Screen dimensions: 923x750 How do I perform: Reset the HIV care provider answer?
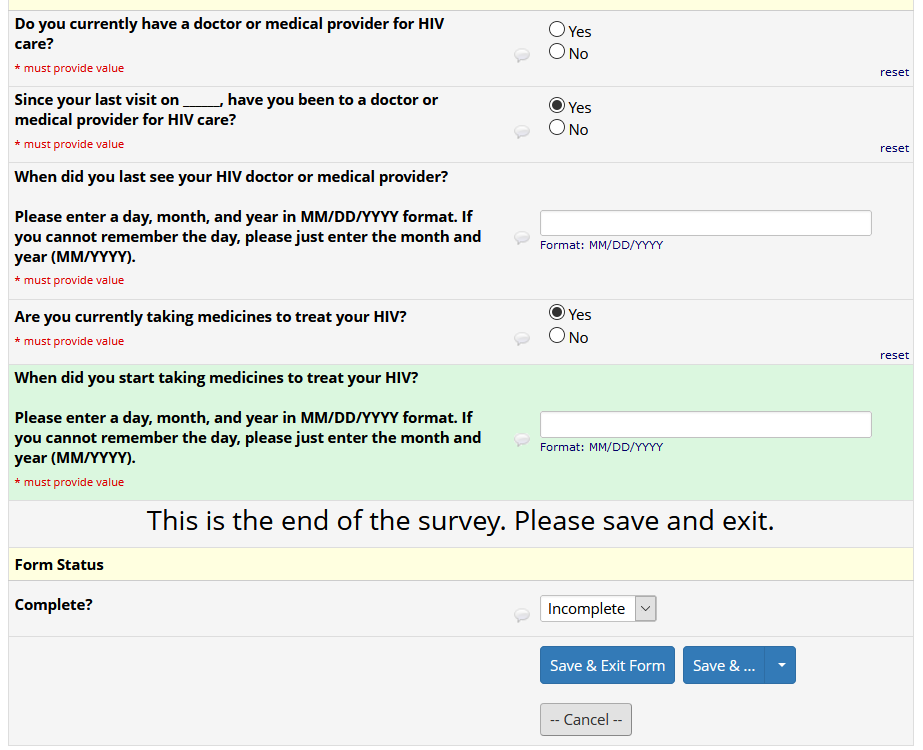894,72
